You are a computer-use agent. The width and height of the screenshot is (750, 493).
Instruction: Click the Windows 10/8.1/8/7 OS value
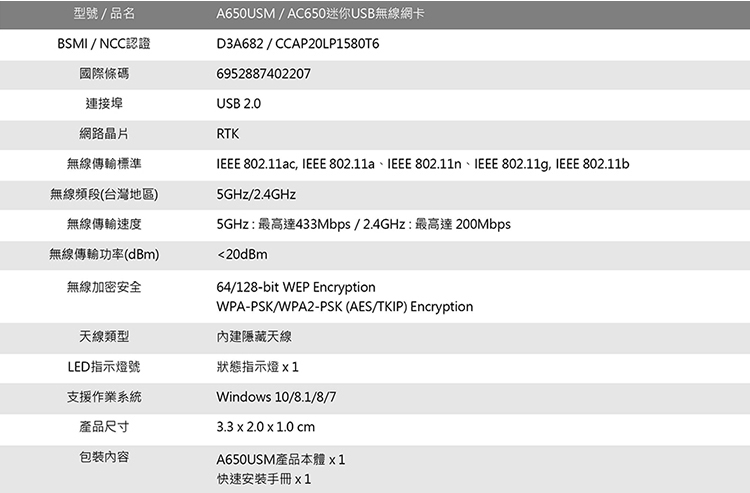277,397
